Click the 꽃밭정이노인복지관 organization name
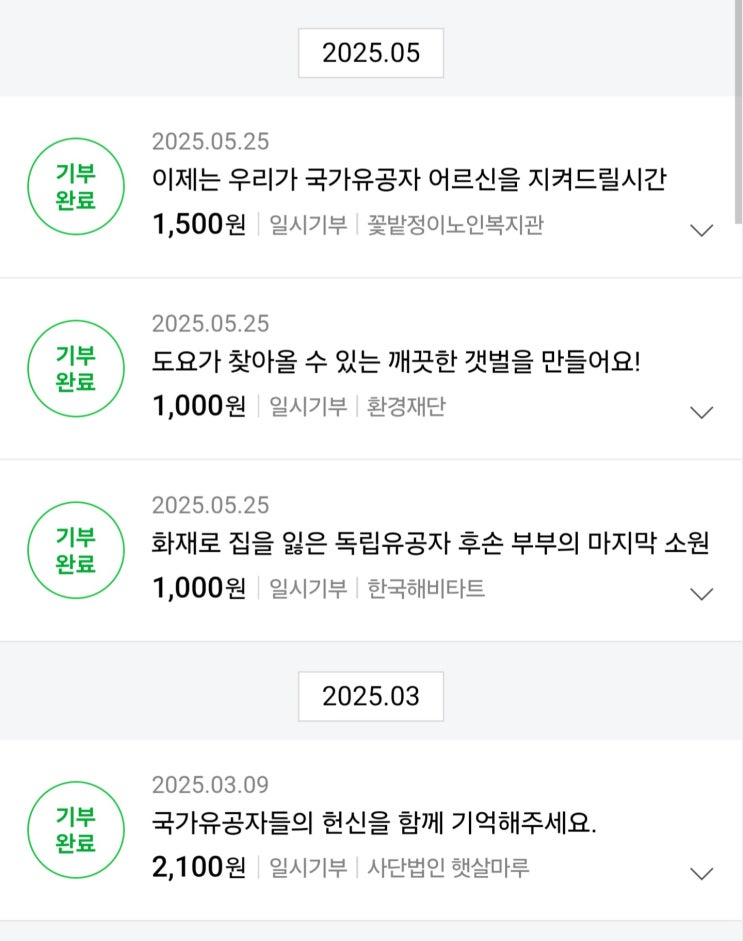Screen dimensions: 743x941 [x=455, y=225]
